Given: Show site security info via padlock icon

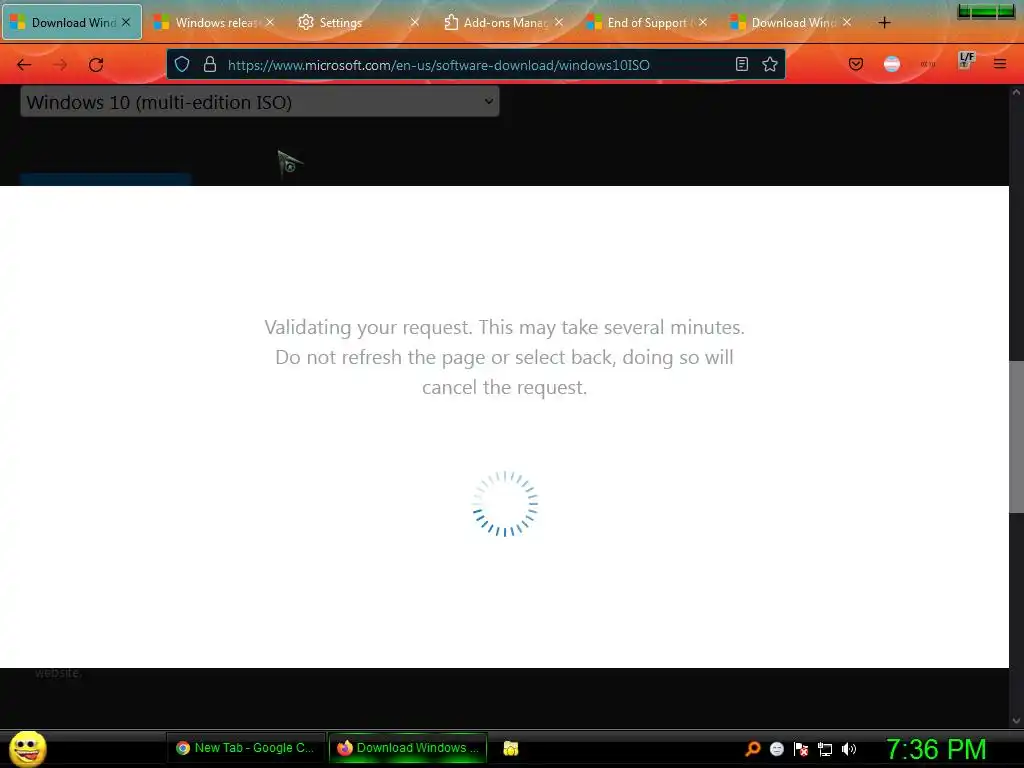Looking at the screenshot, I should 210,64.
